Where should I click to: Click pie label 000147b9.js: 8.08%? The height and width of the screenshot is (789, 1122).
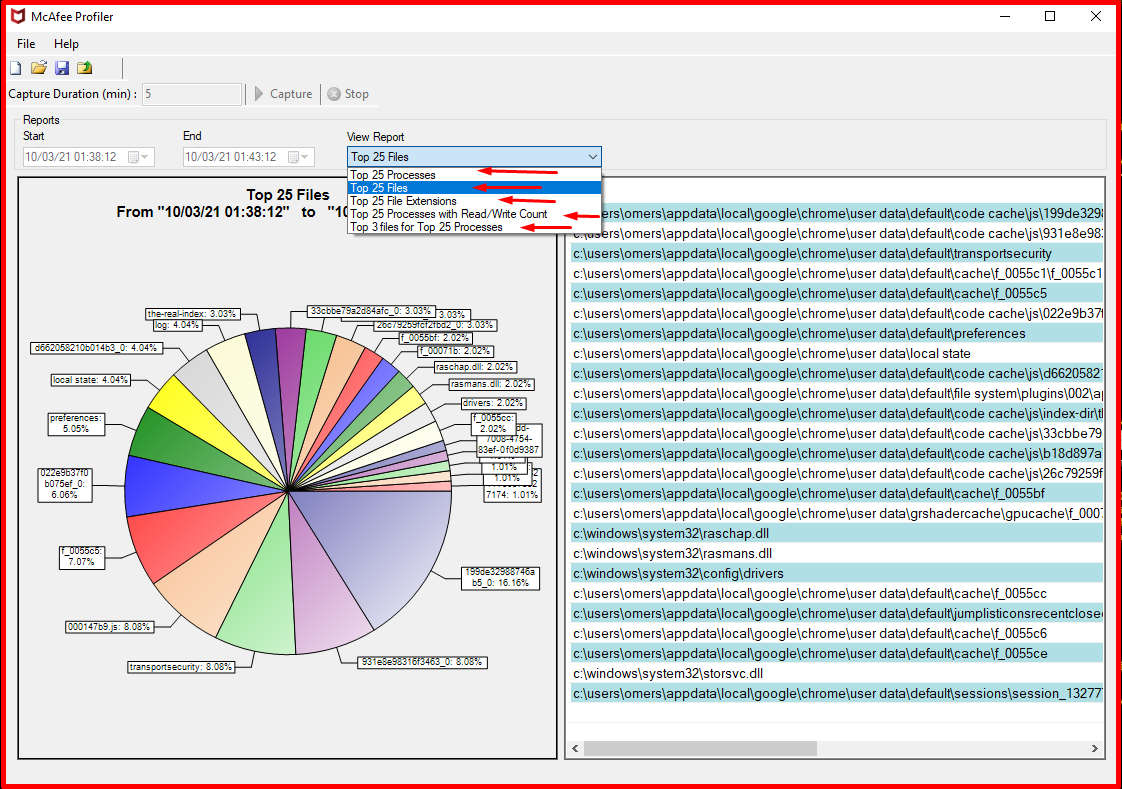(109, 627)
